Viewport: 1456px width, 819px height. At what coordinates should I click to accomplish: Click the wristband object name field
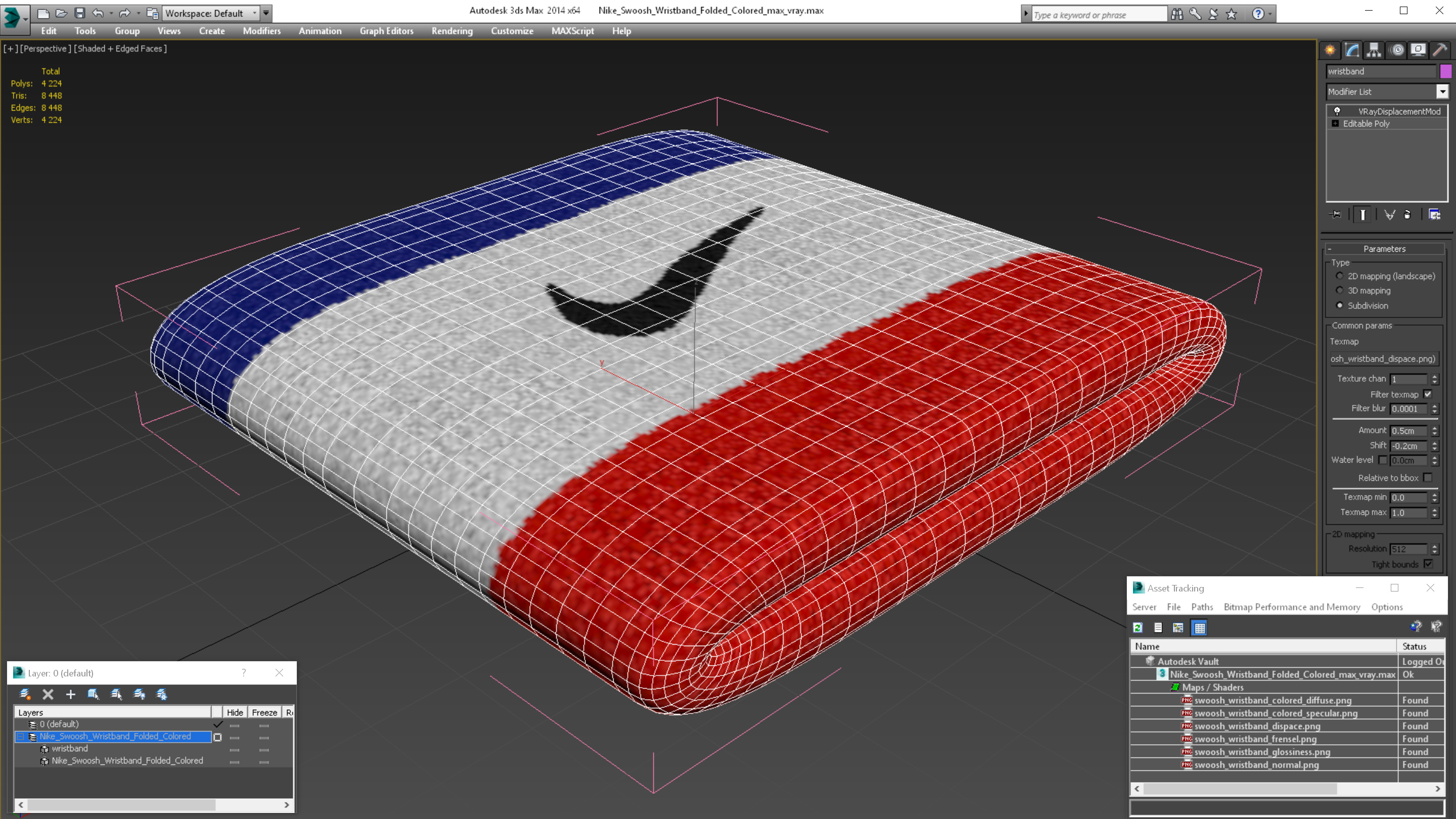click(x=1381, y=71)
